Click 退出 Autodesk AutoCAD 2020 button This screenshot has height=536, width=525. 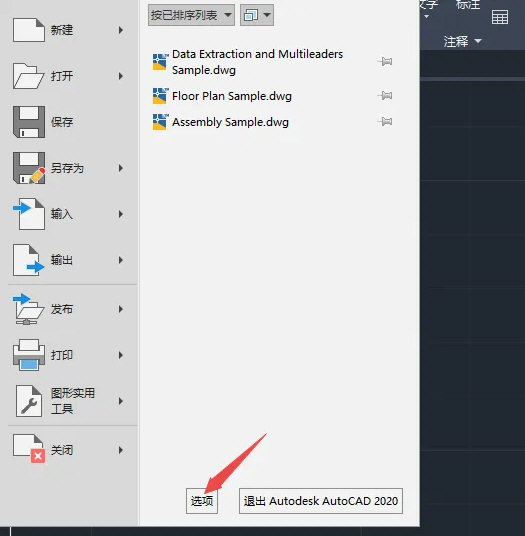click(x=321, y=501)
